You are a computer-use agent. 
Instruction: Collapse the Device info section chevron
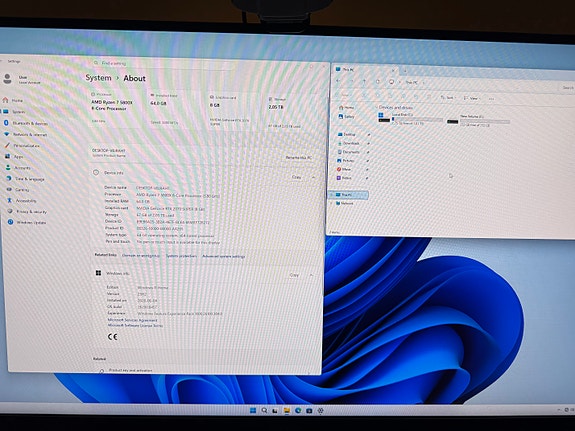tap(314, 177)
